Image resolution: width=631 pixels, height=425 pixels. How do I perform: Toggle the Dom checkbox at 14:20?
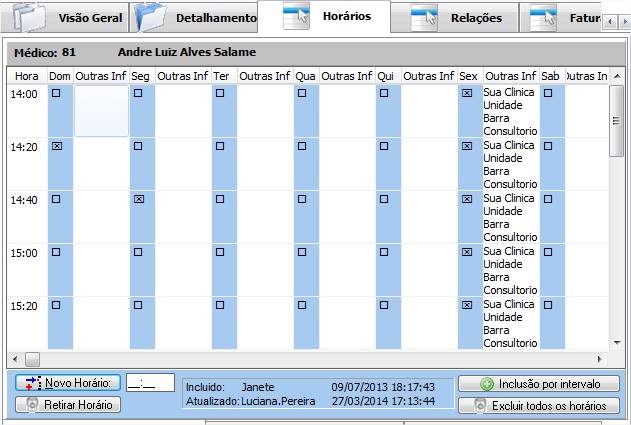[56, 146]
